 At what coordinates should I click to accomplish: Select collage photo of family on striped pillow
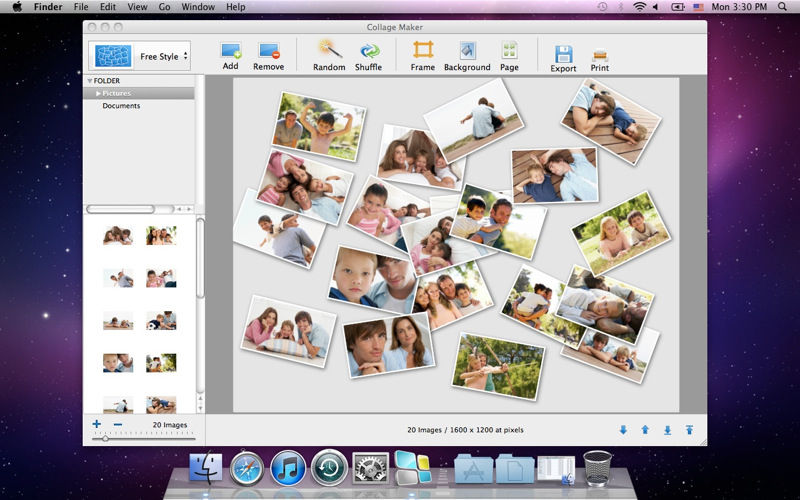289,331
